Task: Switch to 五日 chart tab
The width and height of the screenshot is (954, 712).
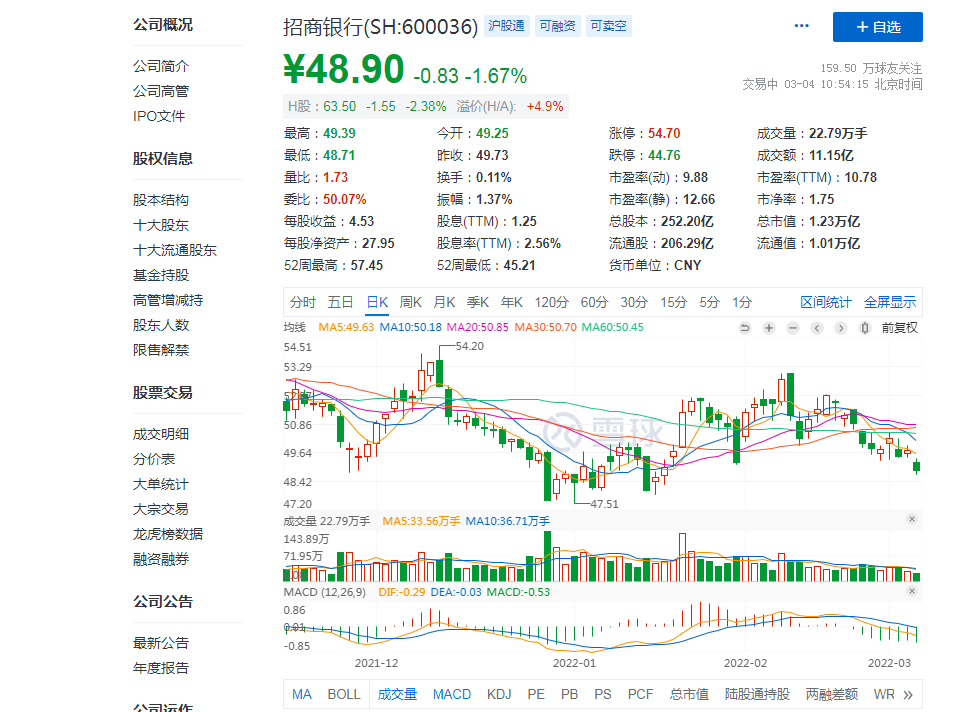Action: pyautogui.click(x=340, y=302)
